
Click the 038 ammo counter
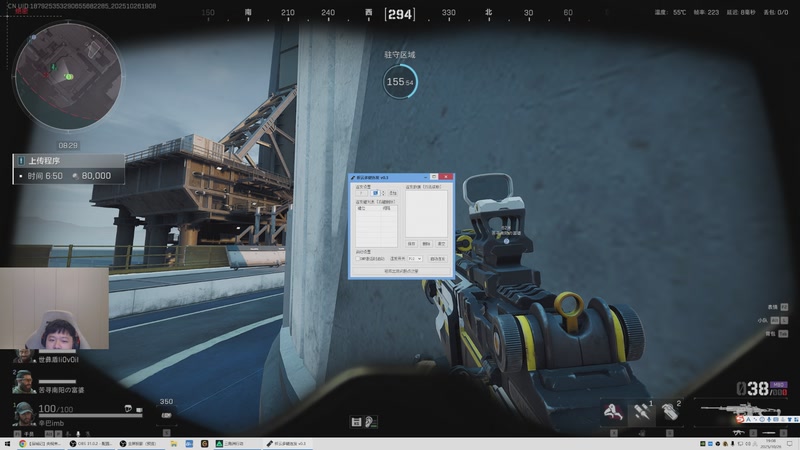tap(752, 389)
